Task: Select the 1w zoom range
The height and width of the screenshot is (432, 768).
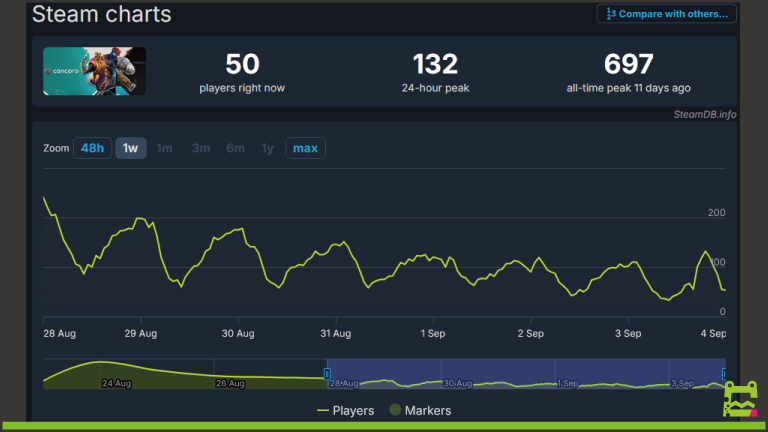Action: [x=130, y=148]
